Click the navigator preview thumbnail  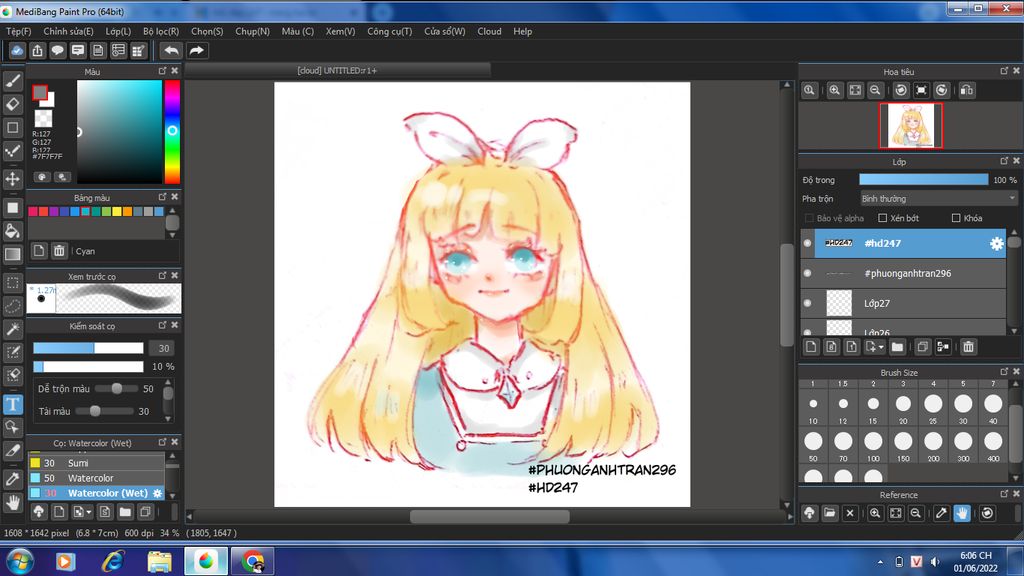tap(911, 125)
